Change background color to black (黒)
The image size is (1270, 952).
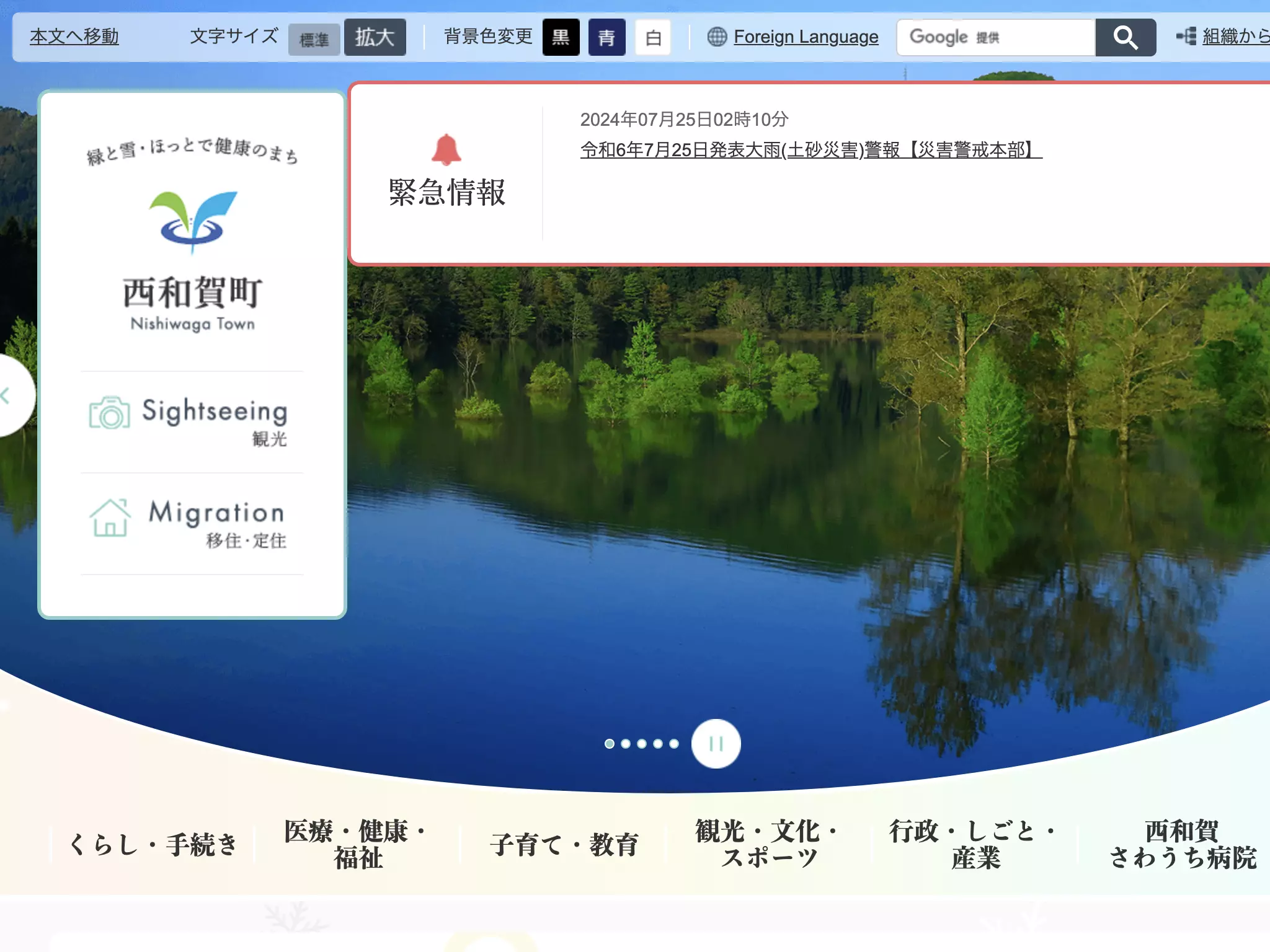[561, 37]
